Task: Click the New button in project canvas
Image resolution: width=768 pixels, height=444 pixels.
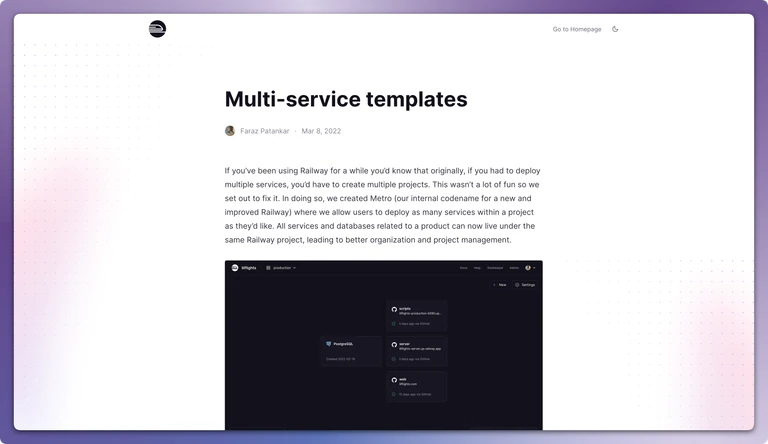Action: [500, 285]
